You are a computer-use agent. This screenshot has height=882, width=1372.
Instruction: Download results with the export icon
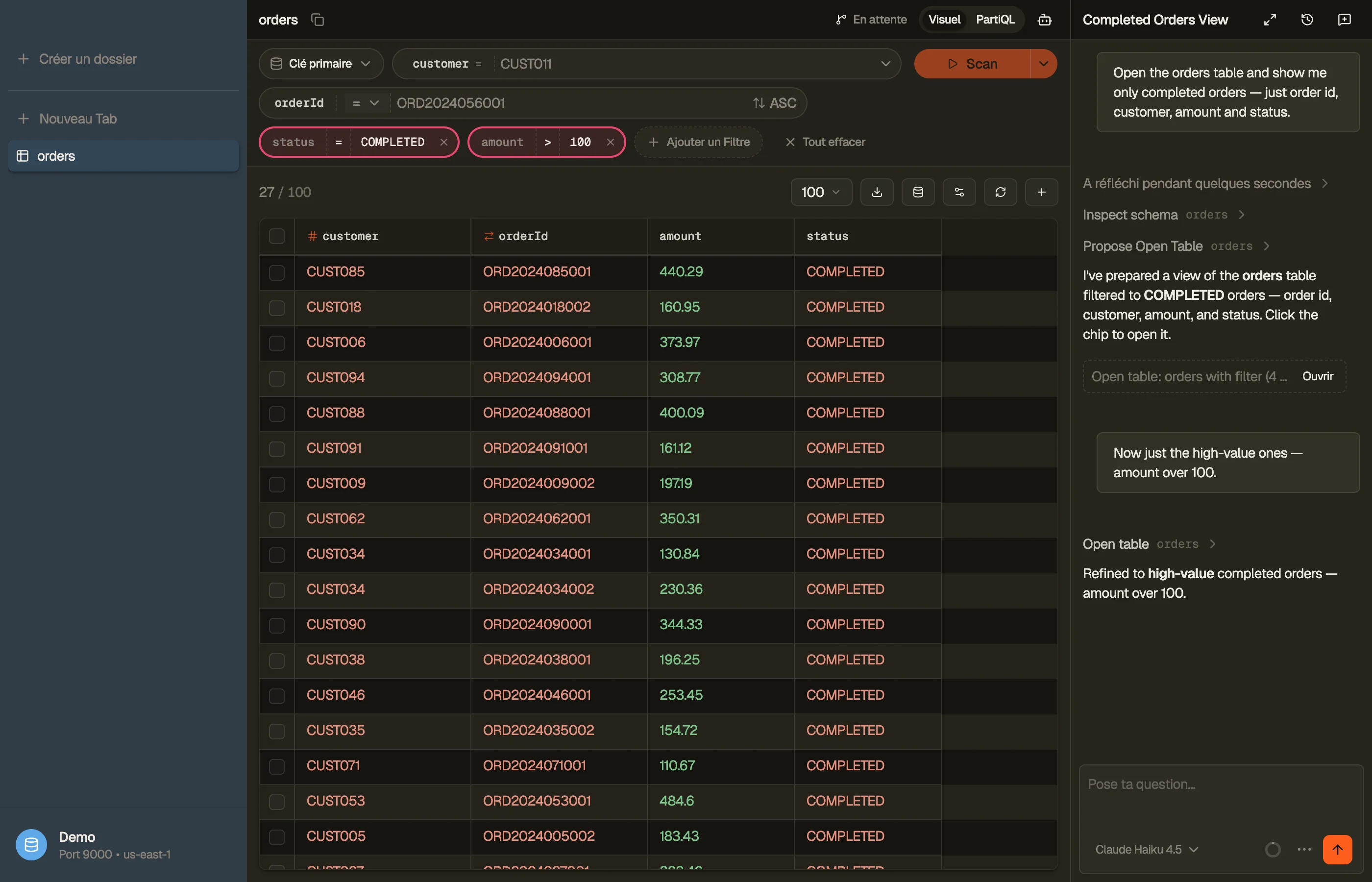877,192
